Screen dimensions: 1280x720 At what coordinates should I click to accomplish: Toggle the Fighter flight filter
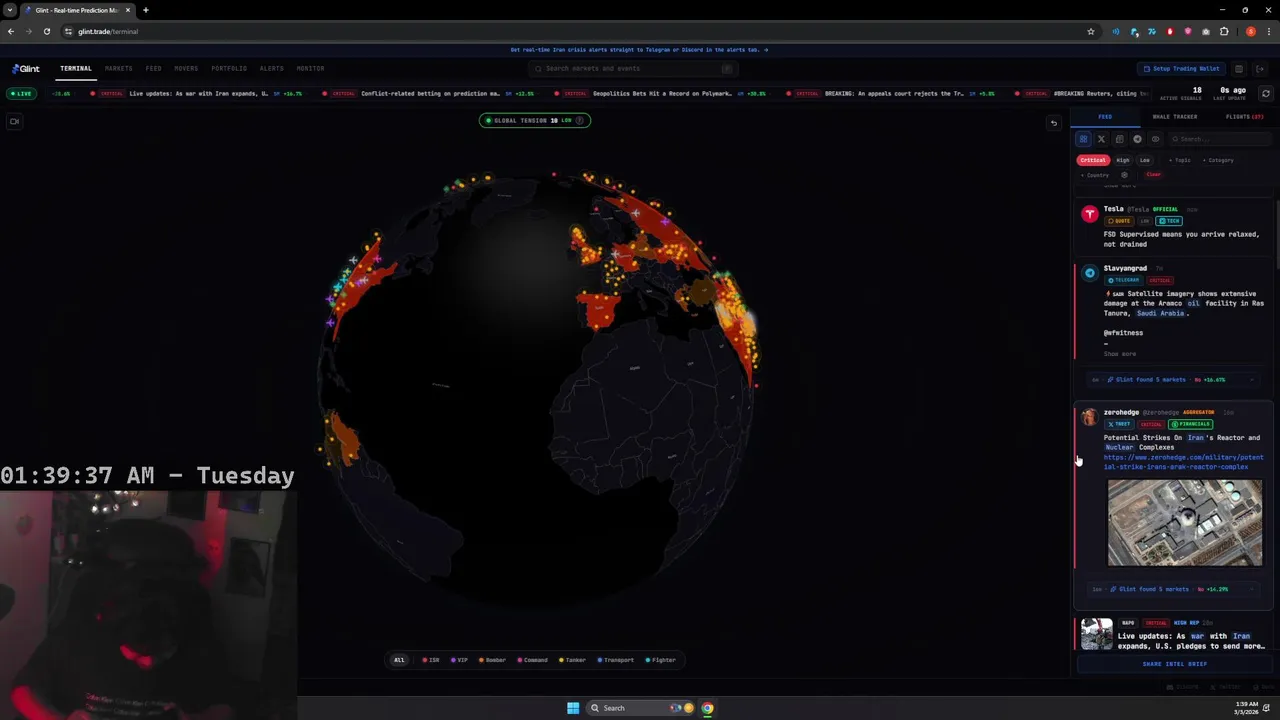coord(661,660)
